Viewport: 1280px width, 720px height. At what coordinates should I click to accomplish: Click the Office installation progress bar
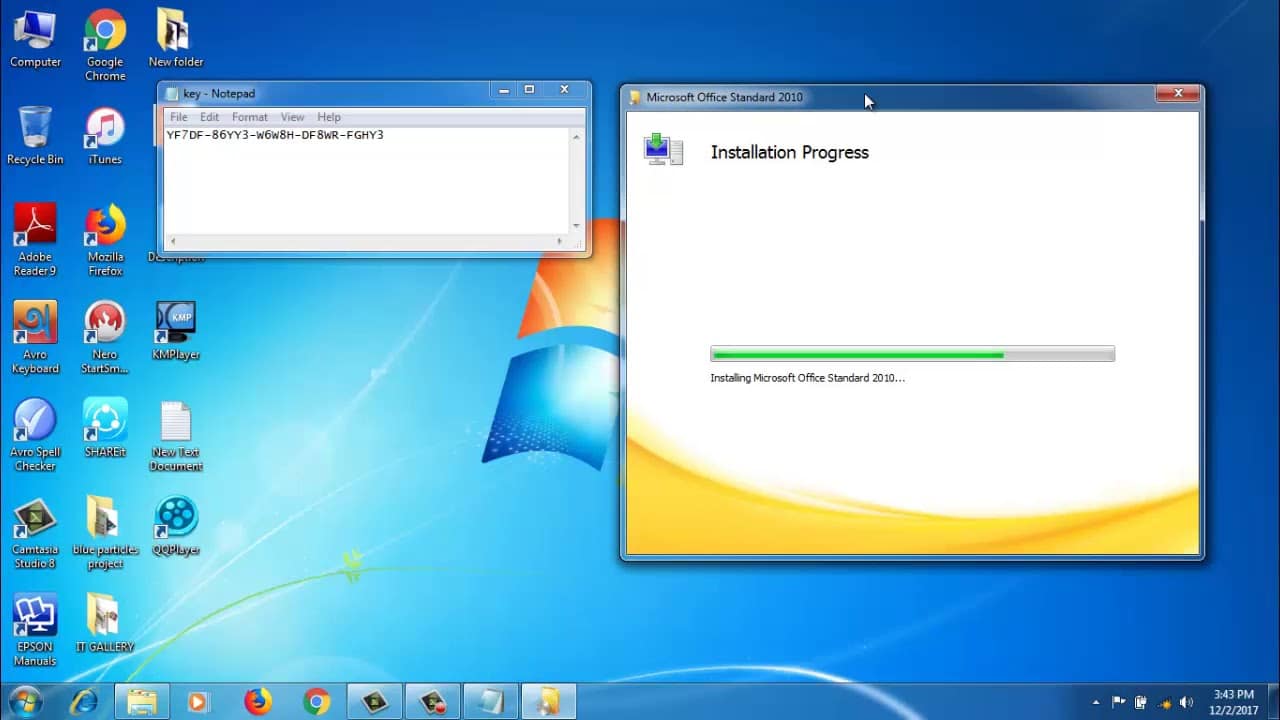912,354
